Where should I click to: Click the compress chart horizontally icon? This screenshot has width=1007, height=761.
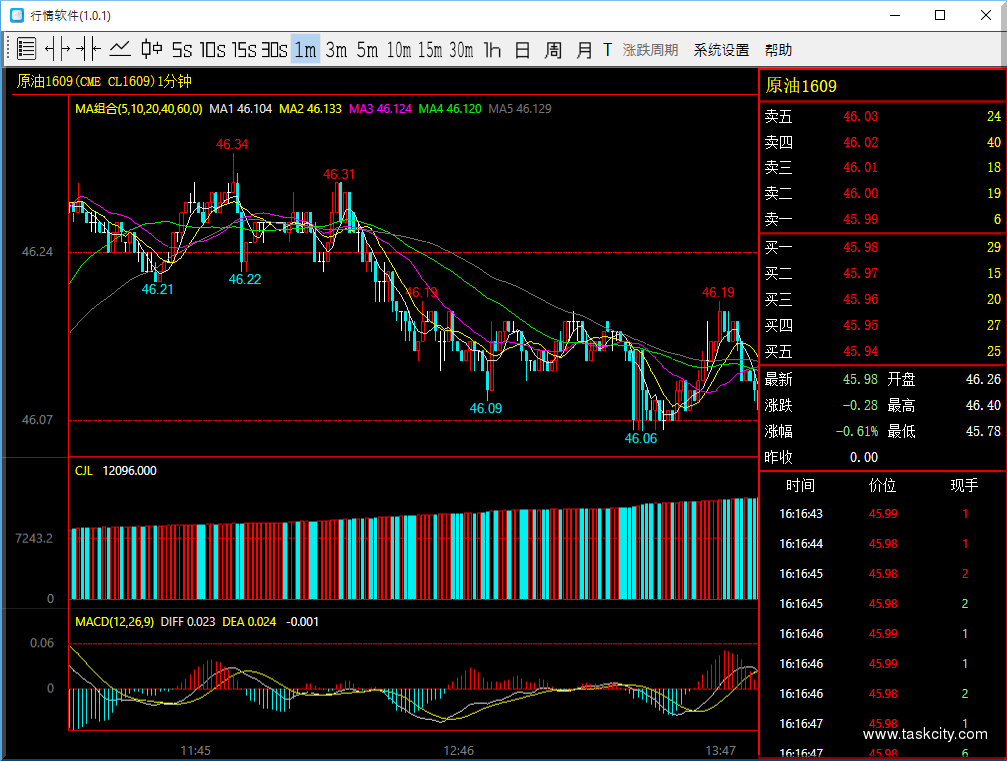tap(88, 49)
